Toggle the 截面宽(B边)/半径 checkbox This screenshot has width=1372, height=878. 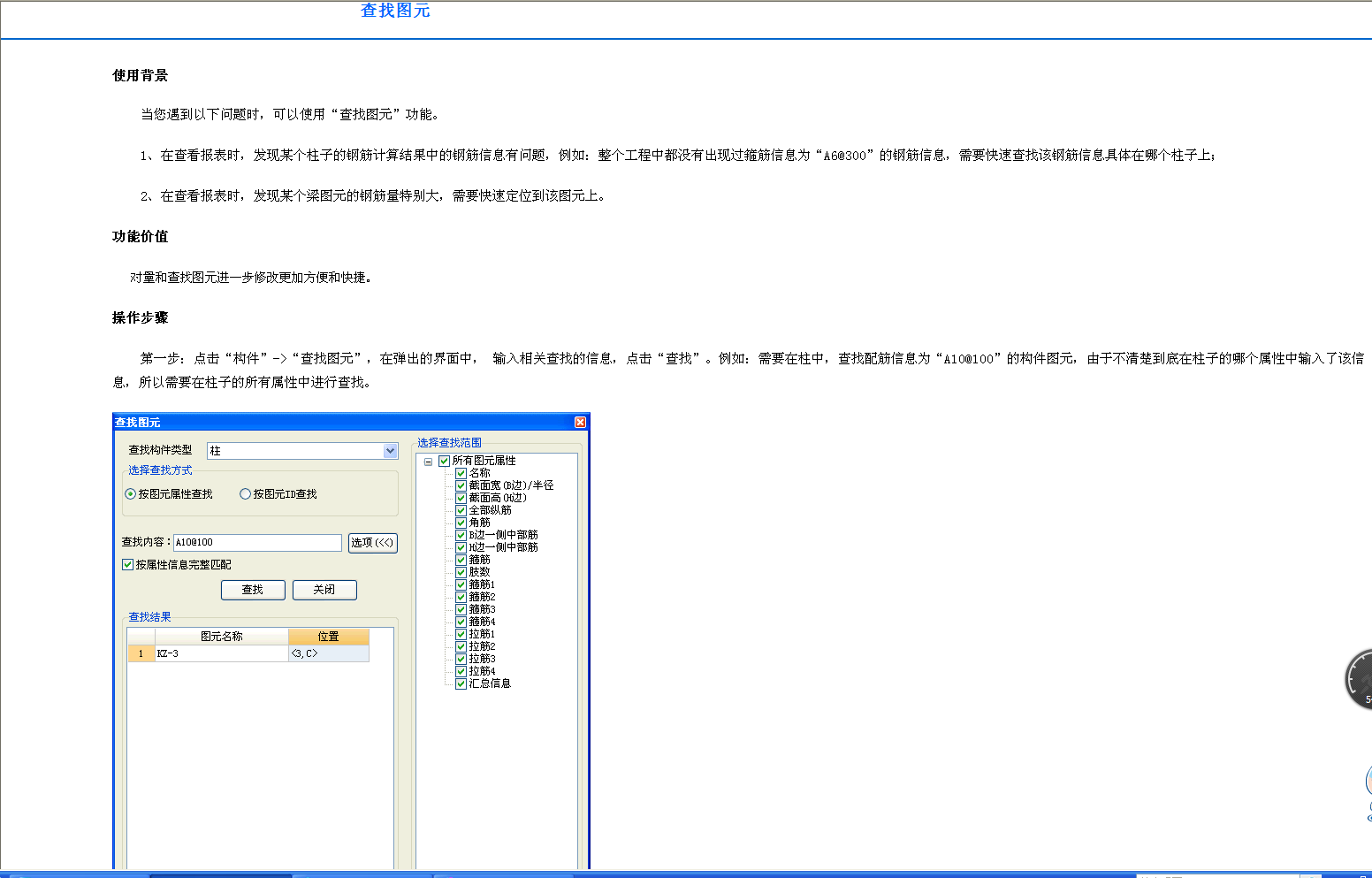461,485
